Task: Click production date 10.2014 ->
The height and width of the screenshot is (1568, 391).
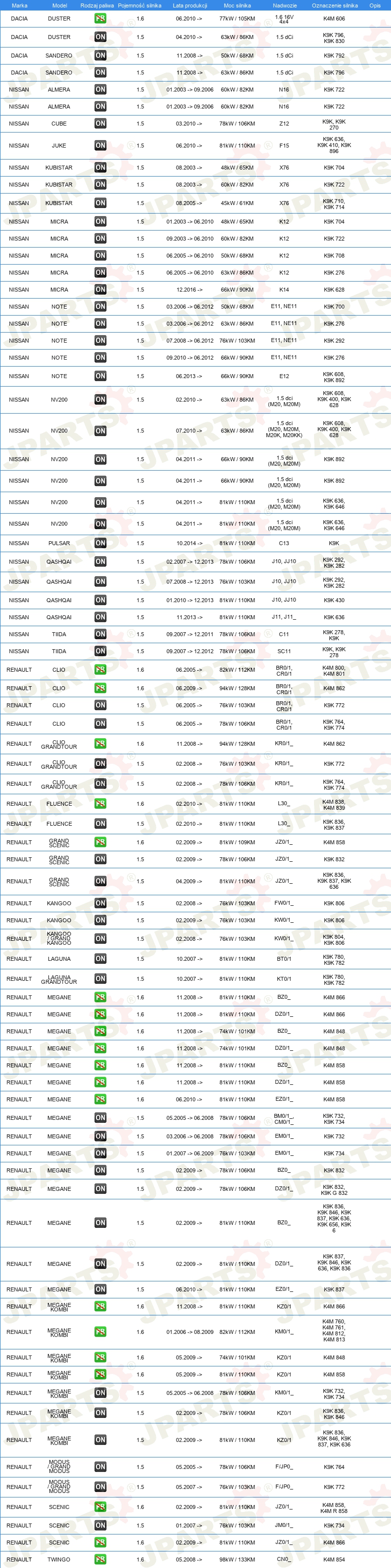Action: (x=189, y=543)
